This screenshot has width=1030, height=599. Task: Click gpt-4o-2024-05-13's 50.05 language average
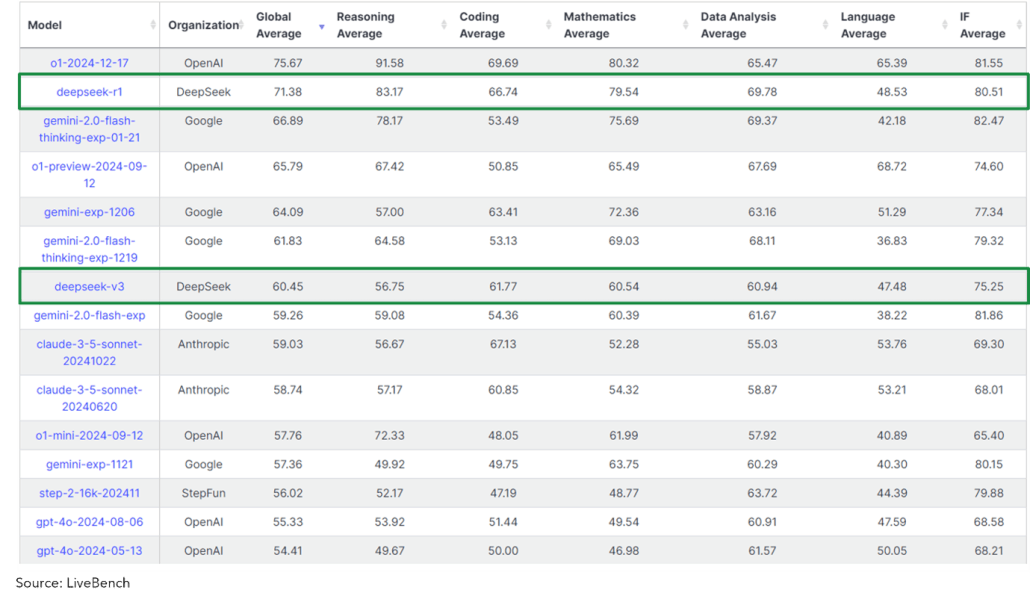(x=892, y=551)
